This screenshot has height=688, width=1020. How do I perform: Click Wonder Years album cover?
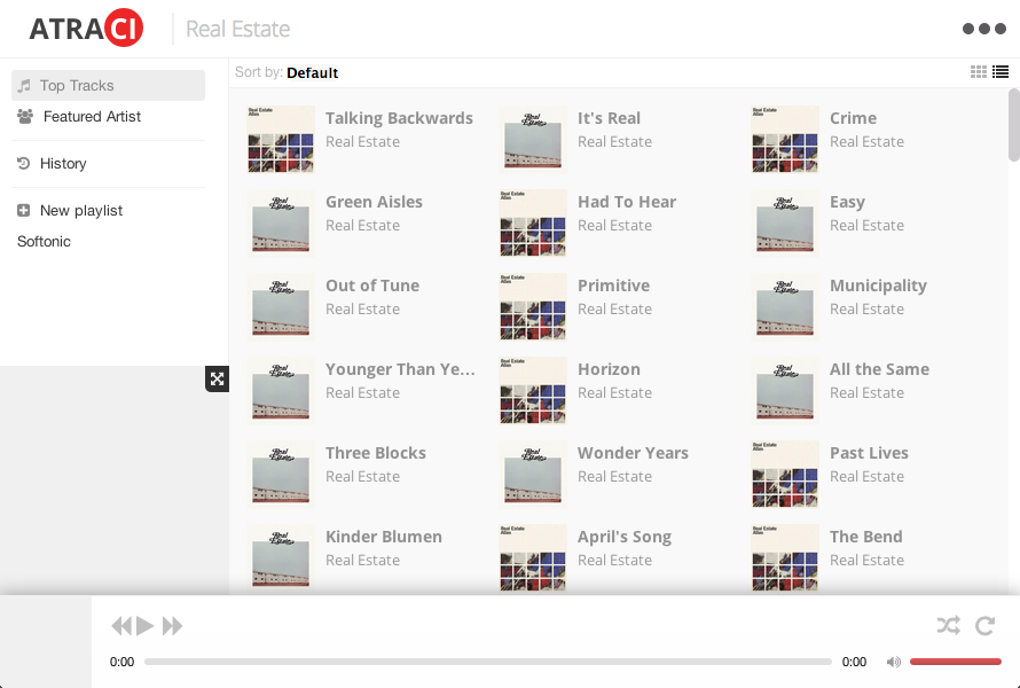pos(533,474)
